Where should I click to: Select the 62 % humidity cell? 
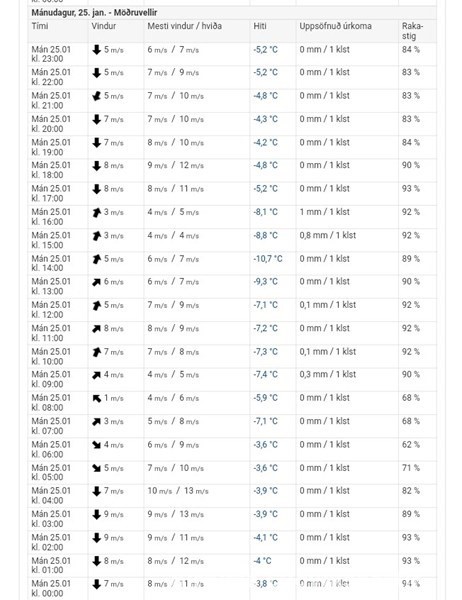pyautogui.click(x=411, y=445)
